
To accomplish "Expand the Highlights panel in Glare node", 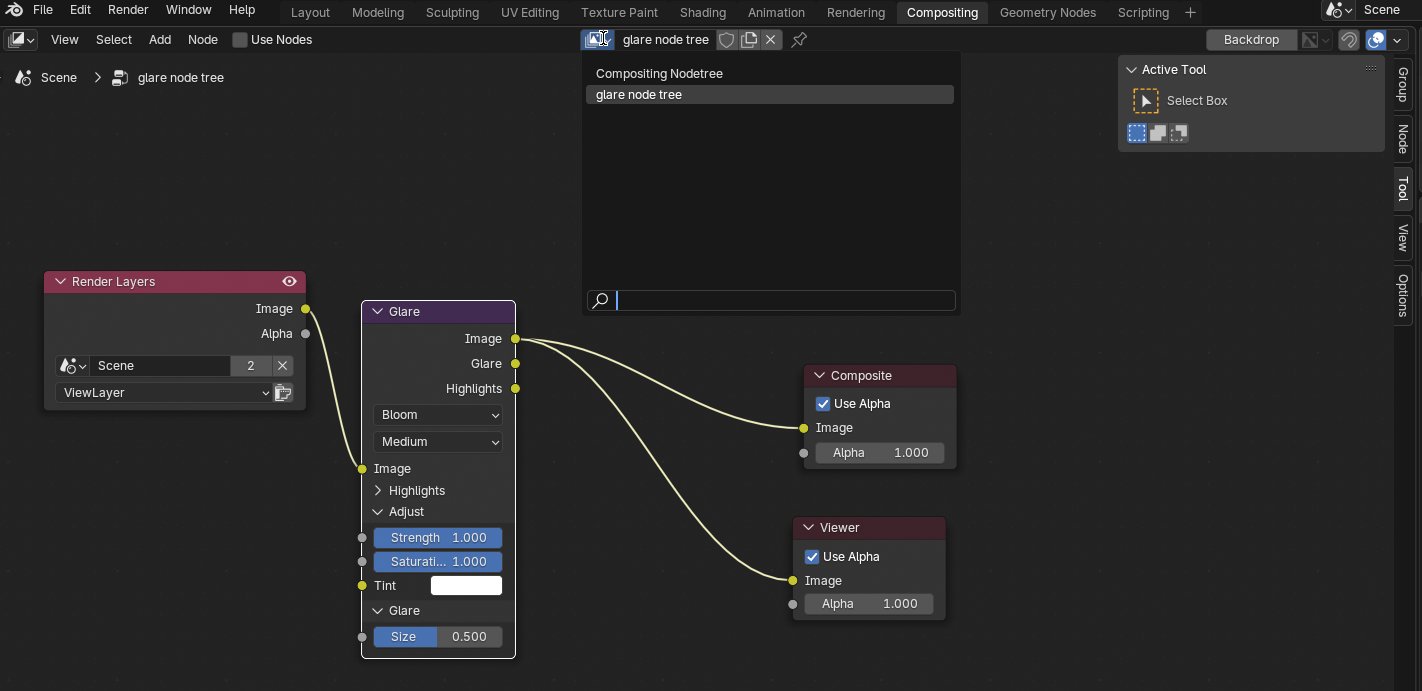I will (378, 491).
